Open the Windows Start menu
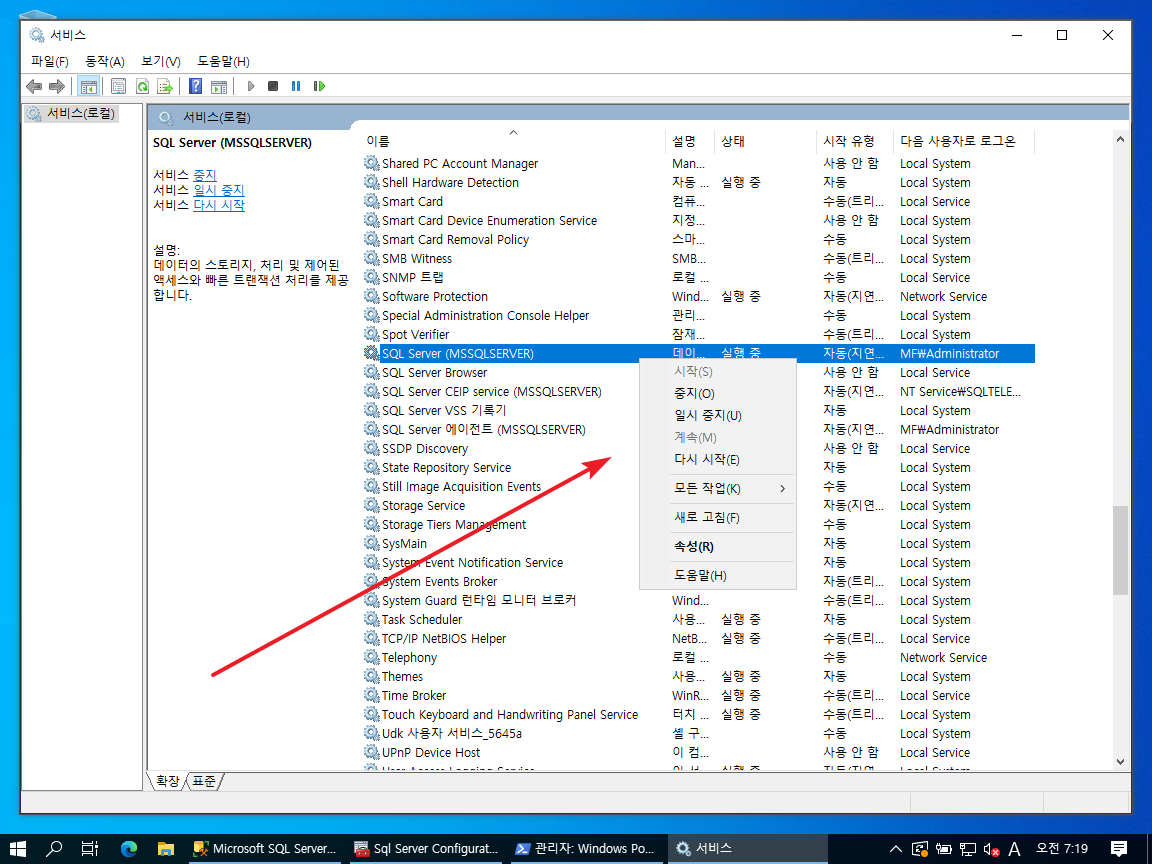Image resolution: width=1152 pixels, height=864 pixels. [18, 849]
